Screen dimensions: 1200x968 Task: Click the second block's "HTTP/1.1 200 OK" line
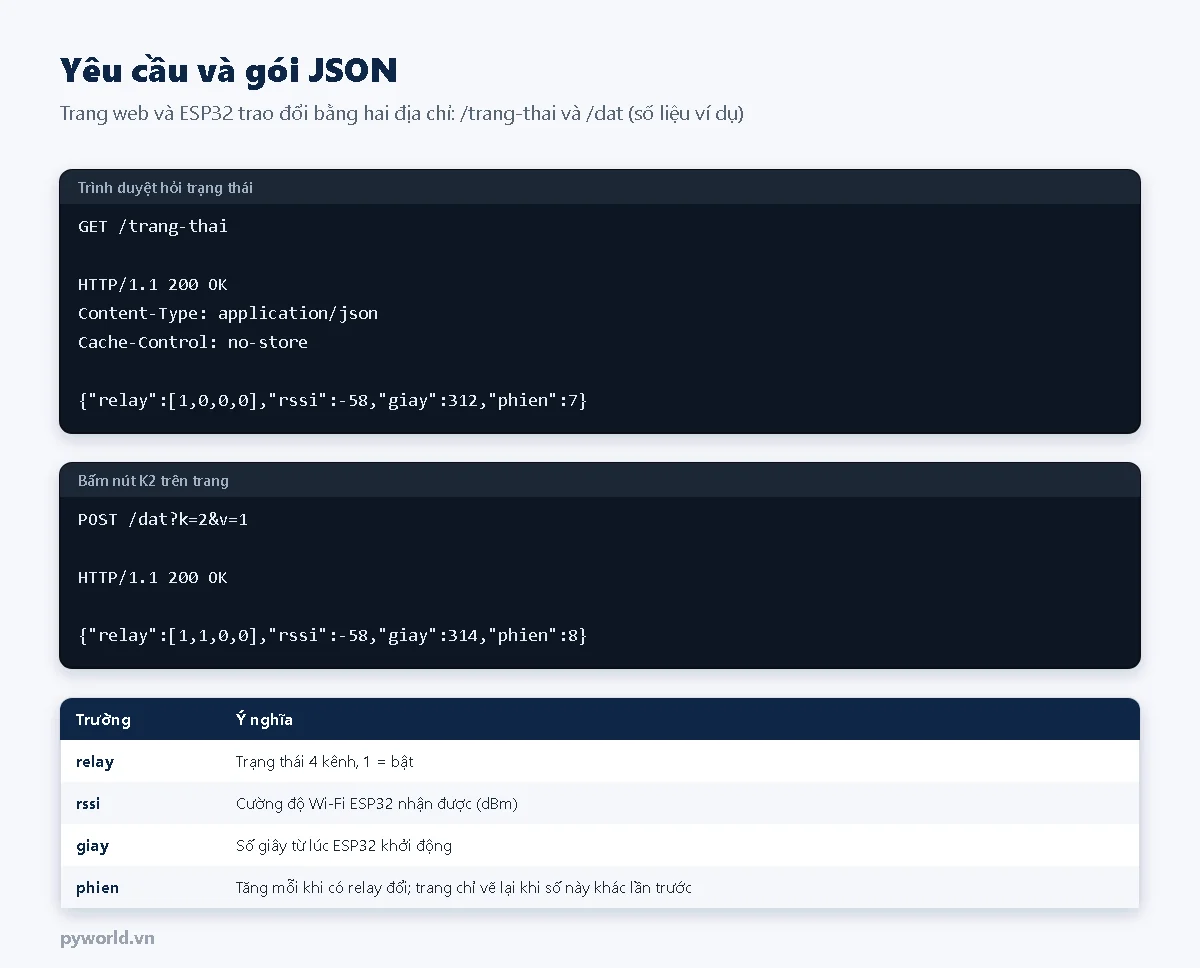pos(153,578)
